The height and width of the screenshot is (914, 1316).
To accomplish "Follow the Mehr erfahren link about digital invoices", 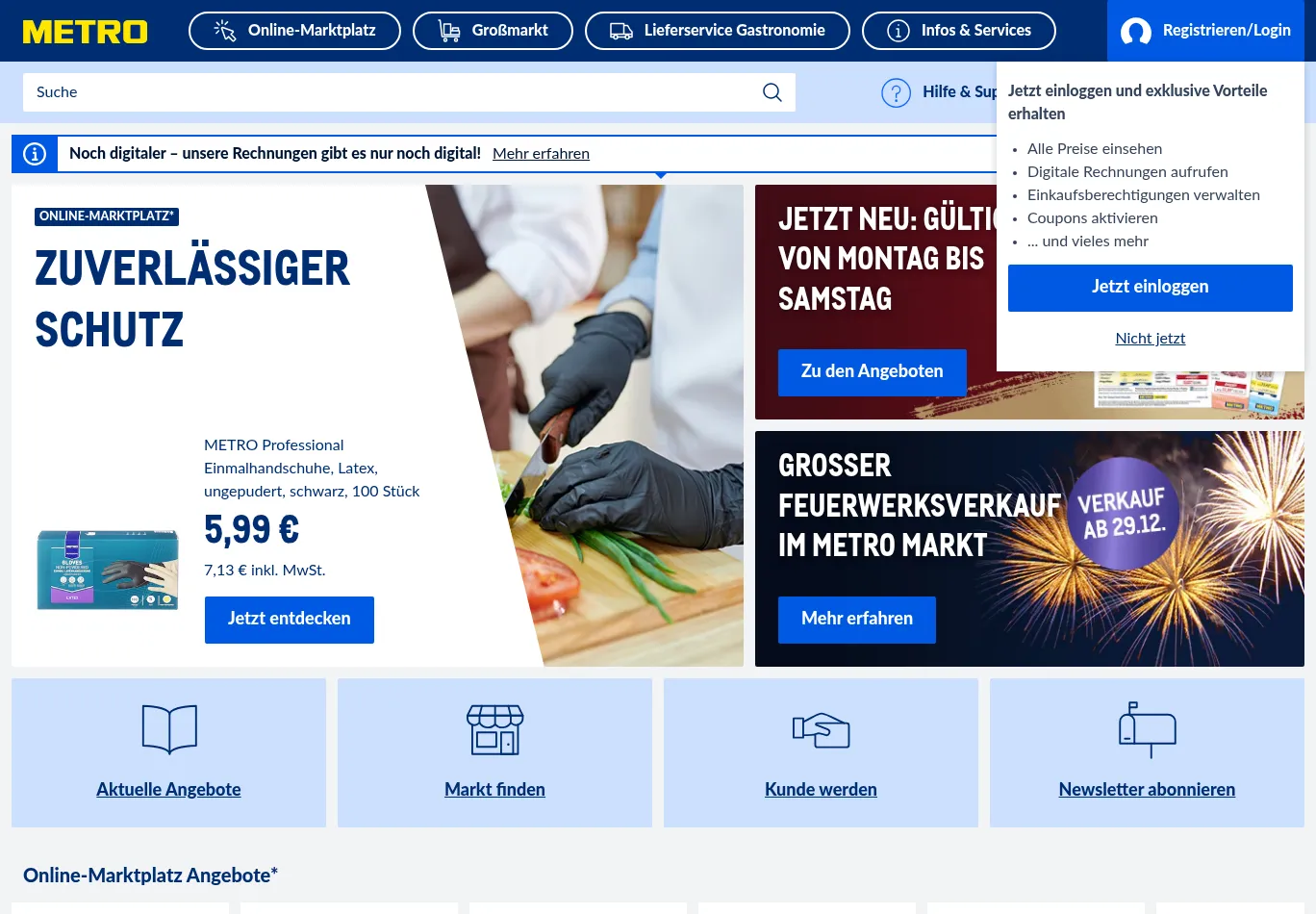I will click(541, 154).
